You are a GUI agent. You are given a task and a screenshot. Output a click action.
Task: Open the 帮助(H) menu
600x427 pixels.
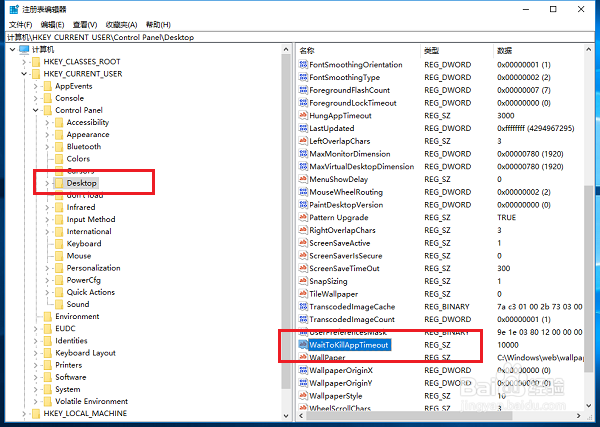pyautogui.click(x=158, y=25)
